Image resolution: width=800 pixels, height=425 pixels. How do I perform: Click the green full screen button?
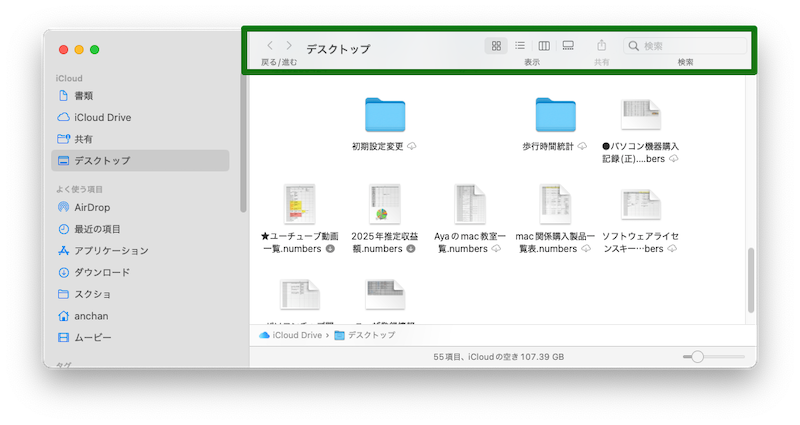(x=94, y=49)
